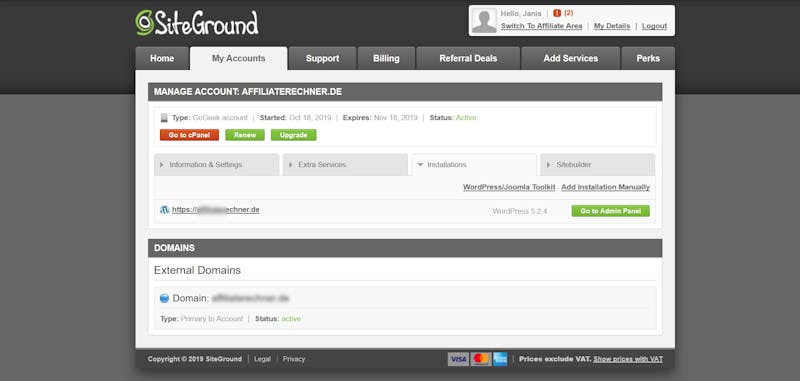Click the Go to cPanel button

(189, 135)
